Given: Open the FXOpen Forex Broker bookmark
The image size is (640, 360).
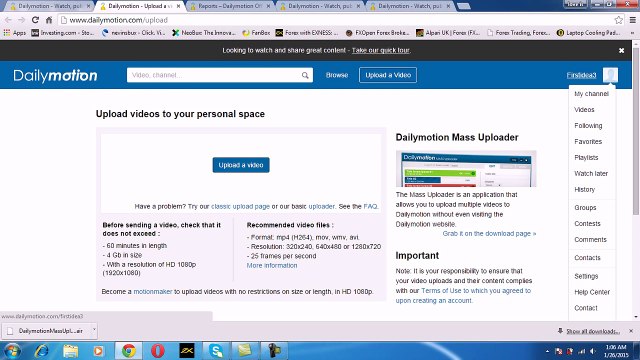Looking at the screenshot, I should [378, 33].
